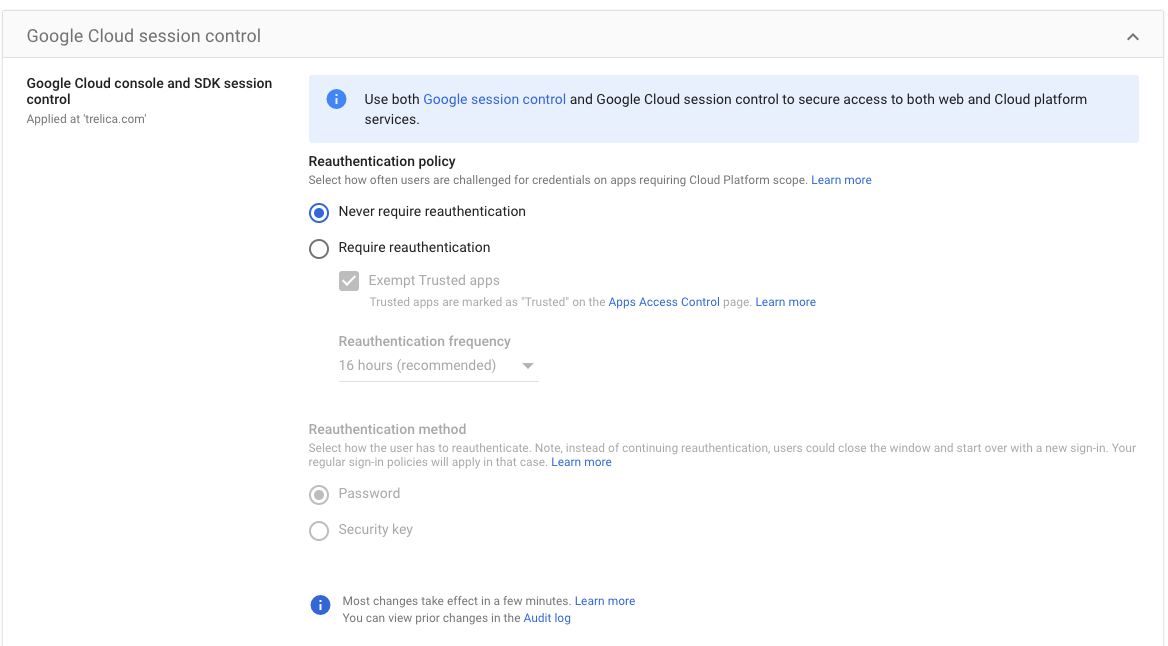Screen dimensions: 1168x646
Task: Open Learn more link about changes taking effect
Action: point(605,601)
